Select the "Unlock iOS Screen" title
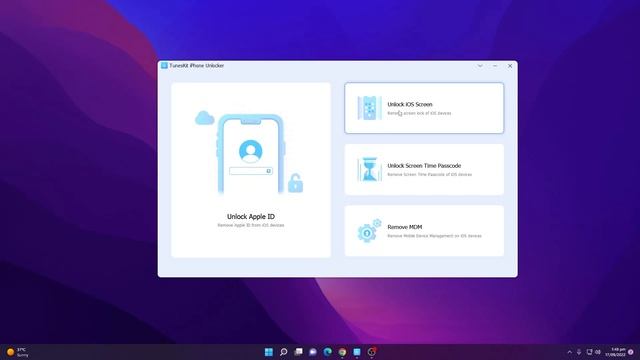The width and height of the screenshot is (640, 360). [409, 104]
